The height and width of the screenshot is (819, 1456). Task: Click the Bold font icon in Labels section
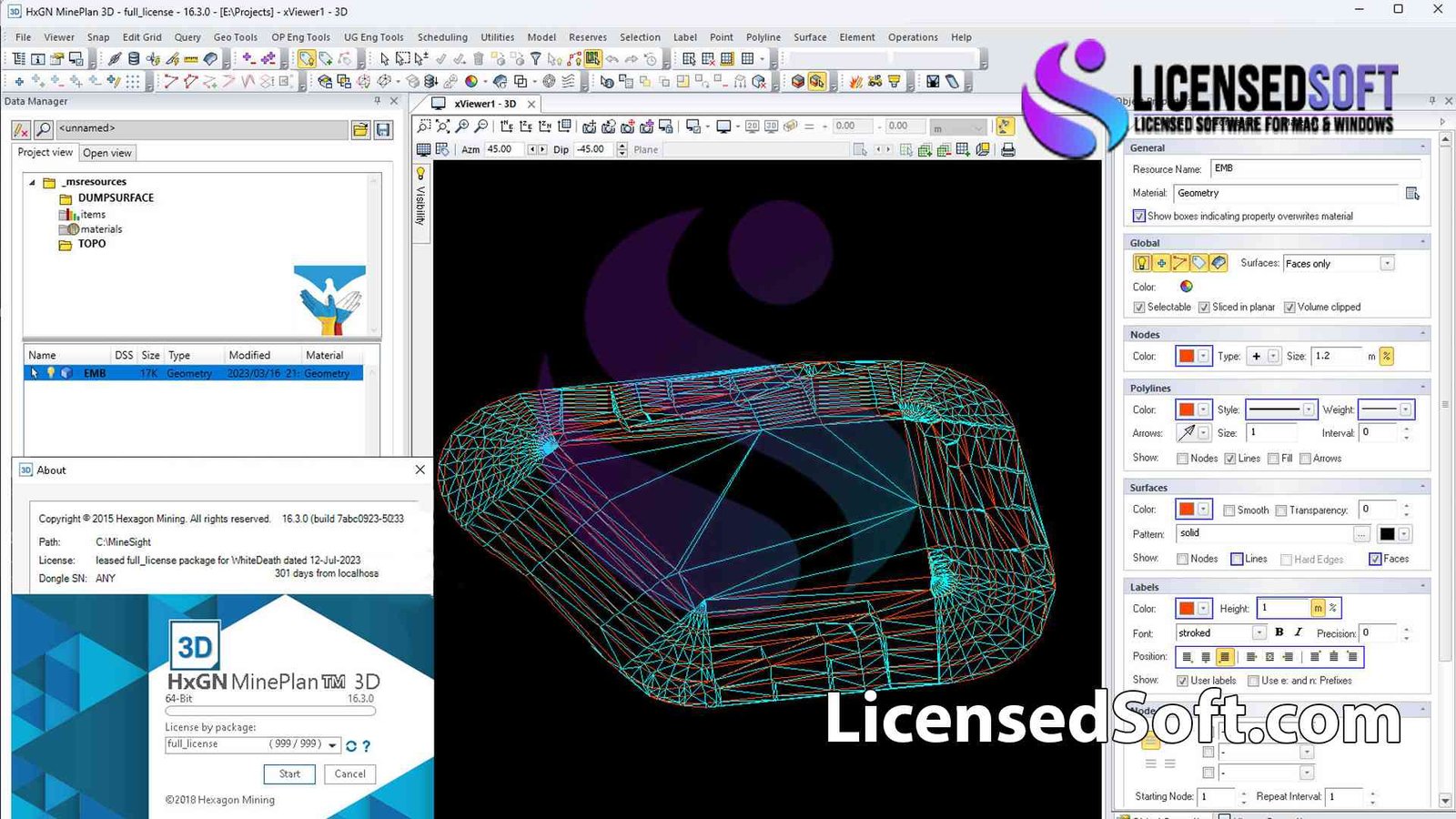coord(1279,632)
